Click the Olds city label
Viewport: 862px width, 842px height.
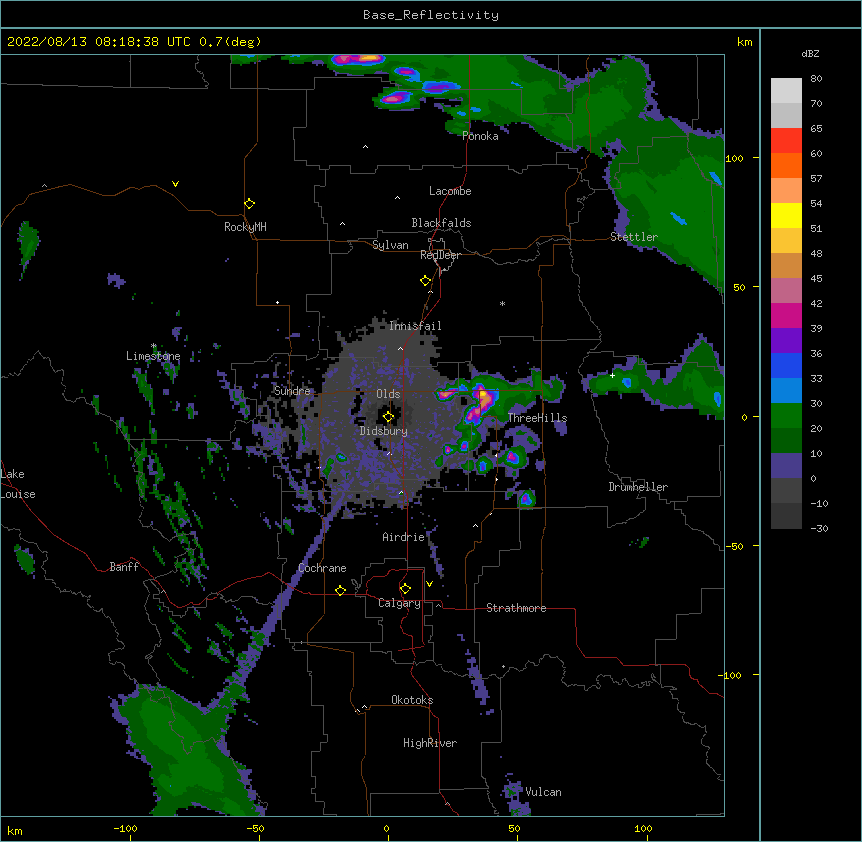click(x=388, y=394)
